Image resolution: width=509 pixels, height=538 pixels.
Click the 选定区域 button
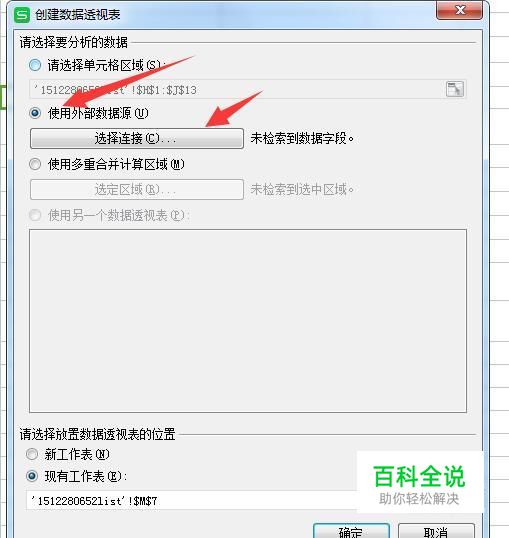click(137, 189)
